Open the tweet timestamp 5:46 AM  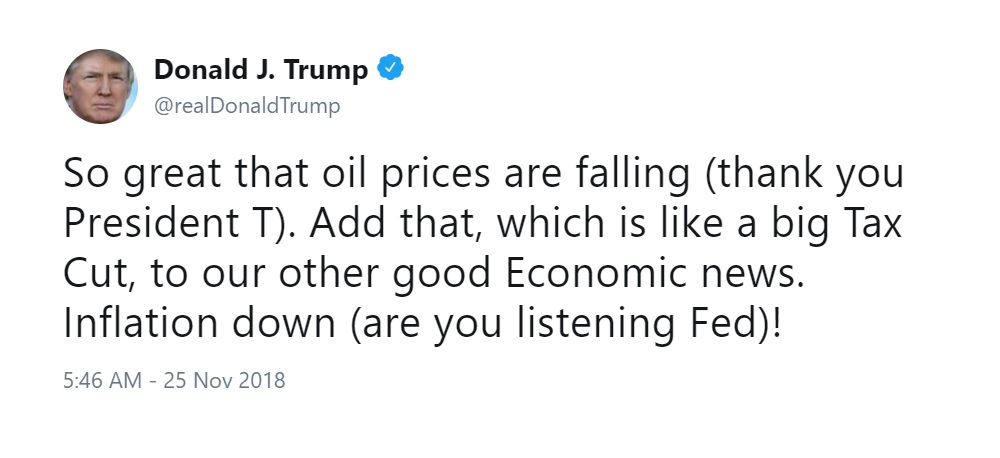pos(102,381)
